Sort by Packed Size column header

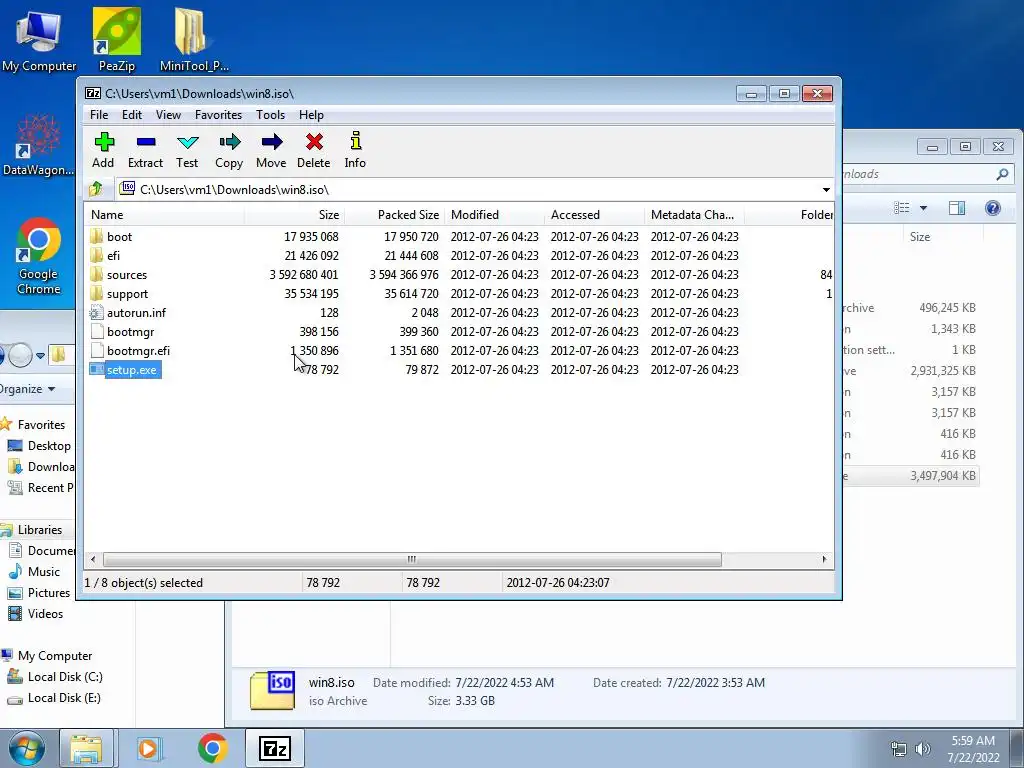click(x=394, y=215)
